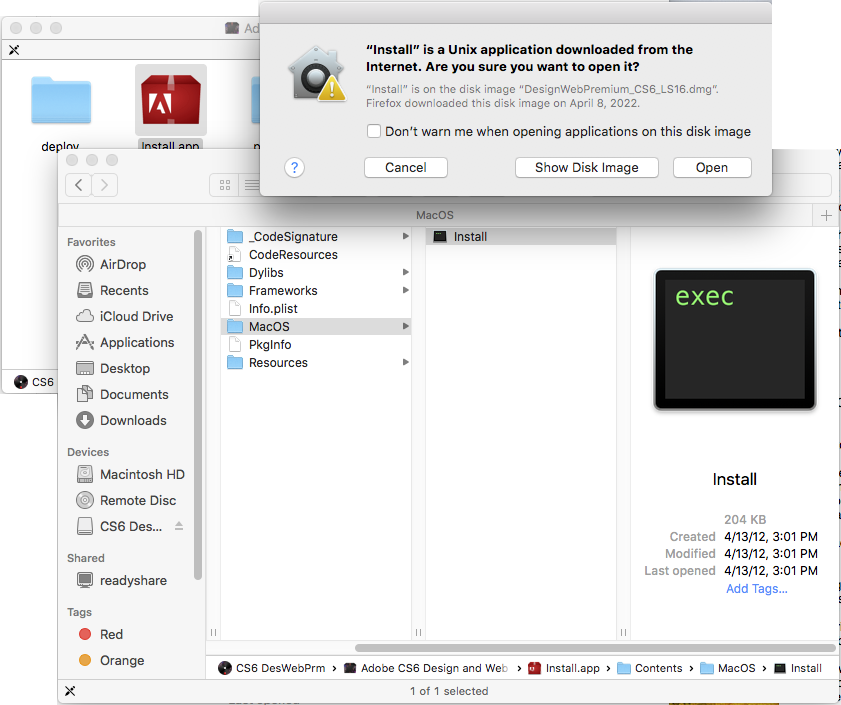The height and width of the screenshot is (705, 841).
Task: Select Remote Disc under Devices
Action: pos(138,501)
